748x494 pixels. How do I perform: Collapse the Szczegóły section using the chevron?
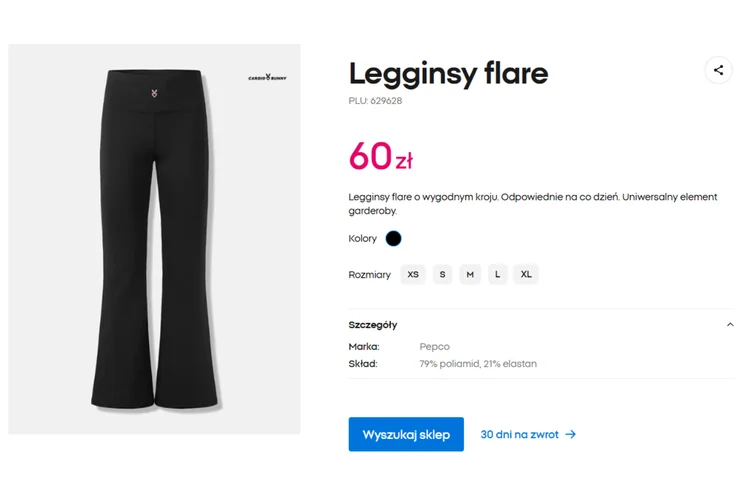730,325
